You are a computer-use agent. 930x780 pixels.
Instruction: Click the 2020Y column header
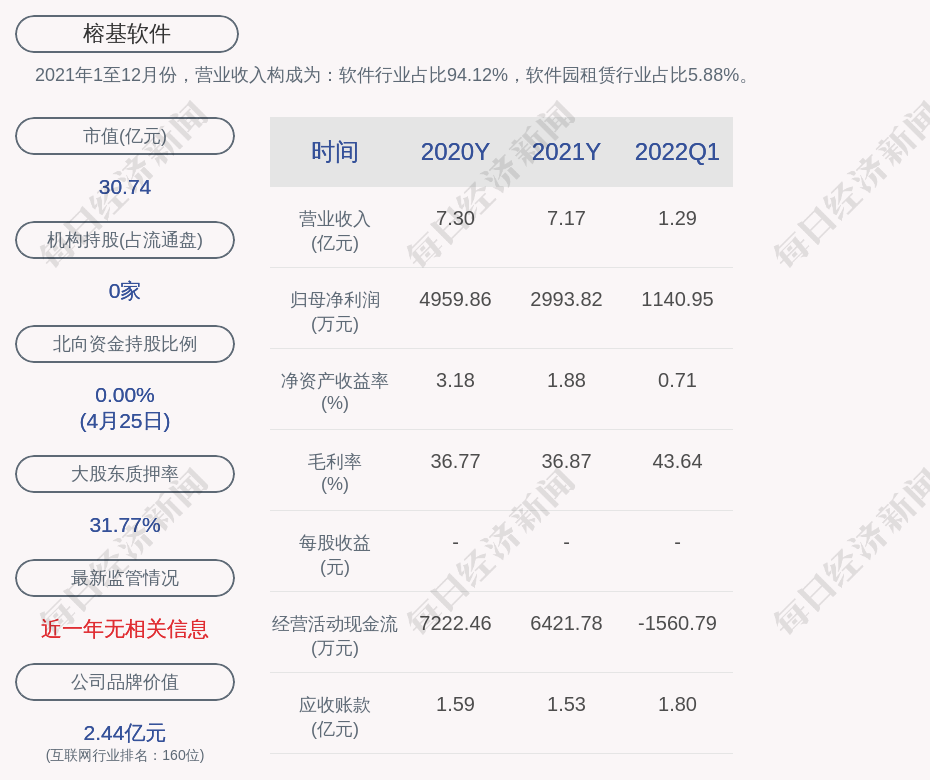pyautogui.click(x=455, y=152)
